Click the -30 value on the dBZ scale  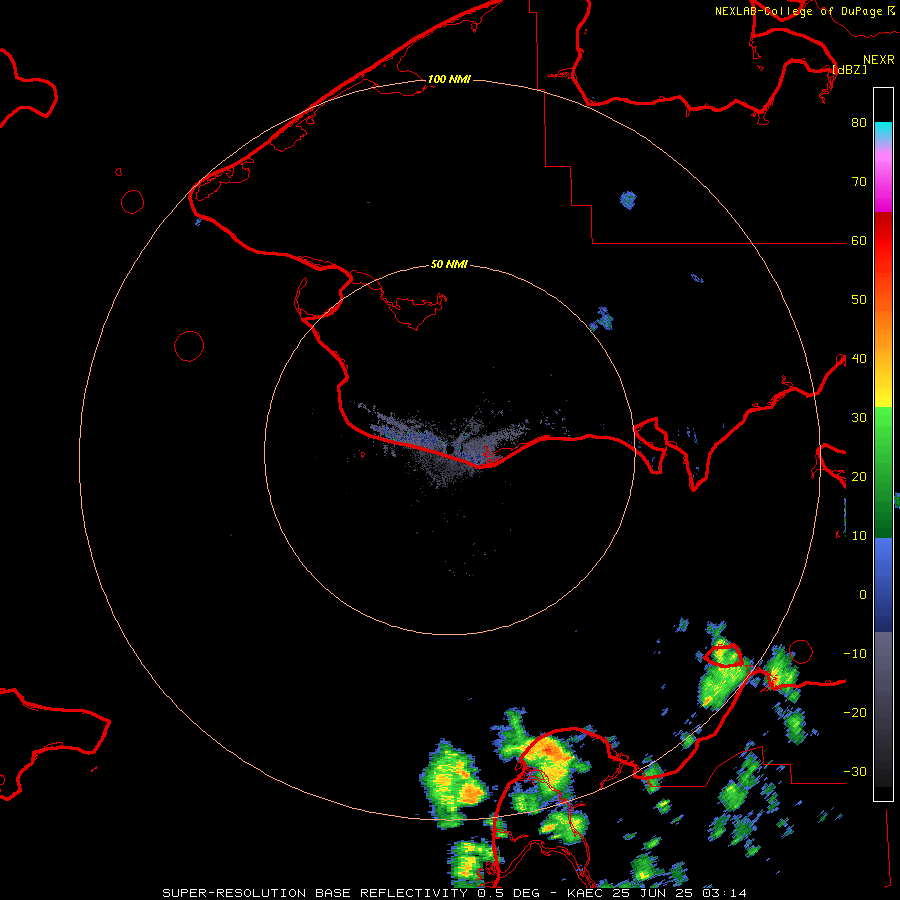click(x=855, y=771)
